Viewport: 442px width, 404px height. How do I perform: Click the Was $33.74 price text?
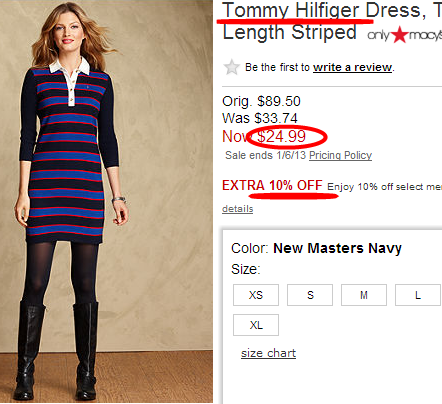(x=260, y=118)
